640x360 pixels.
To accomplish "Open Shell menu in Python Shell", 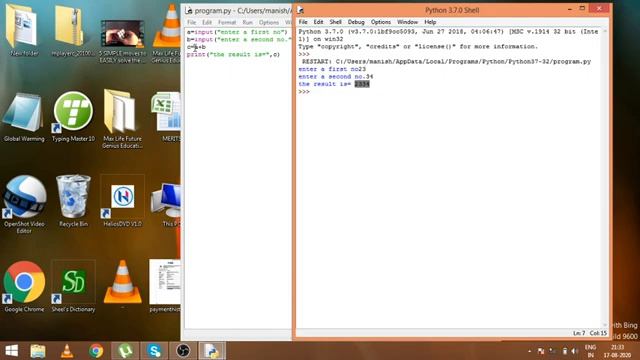I will pyautogui.click(x=336, y=22).
